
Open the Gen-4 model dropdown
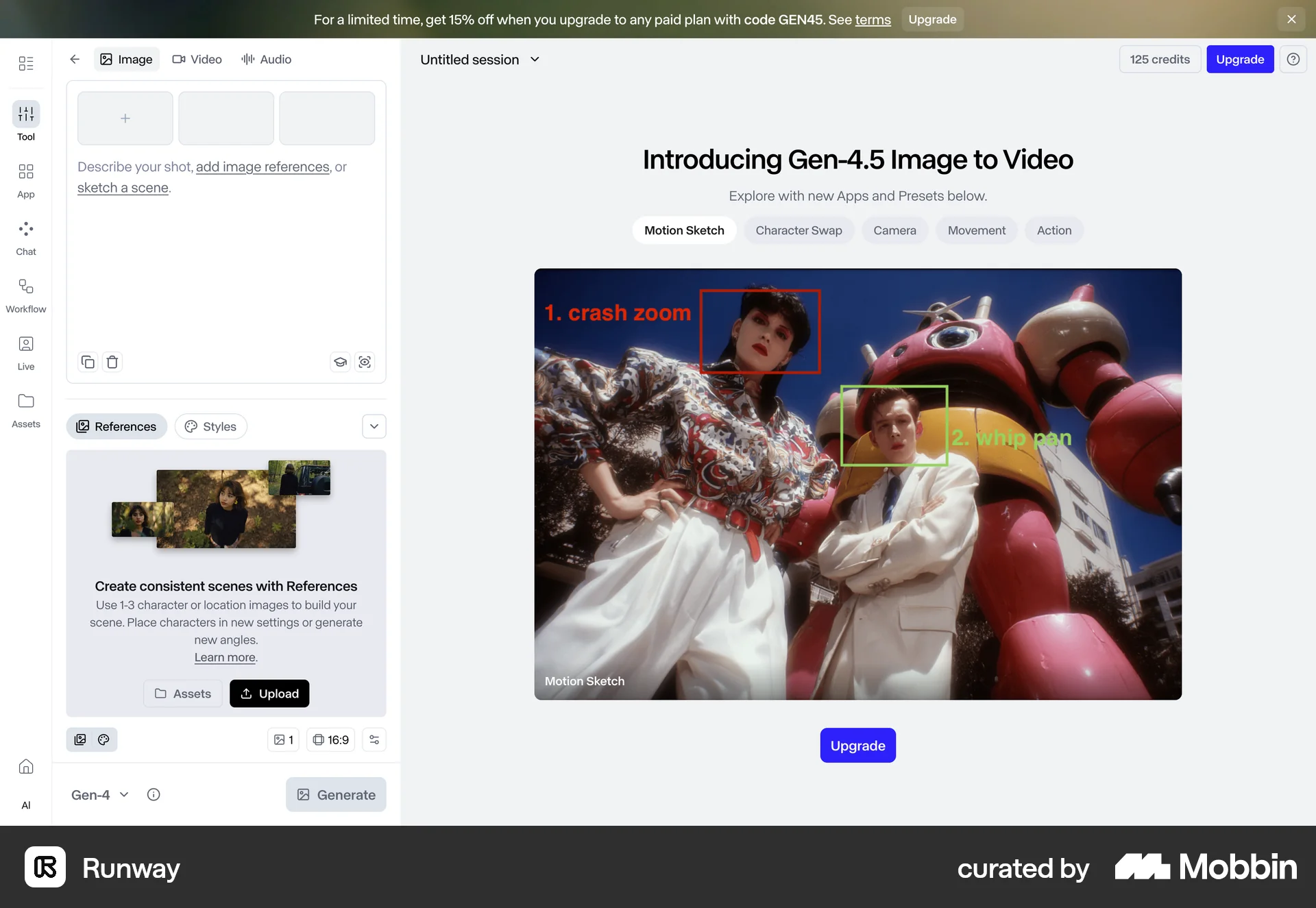pos(99,794)
